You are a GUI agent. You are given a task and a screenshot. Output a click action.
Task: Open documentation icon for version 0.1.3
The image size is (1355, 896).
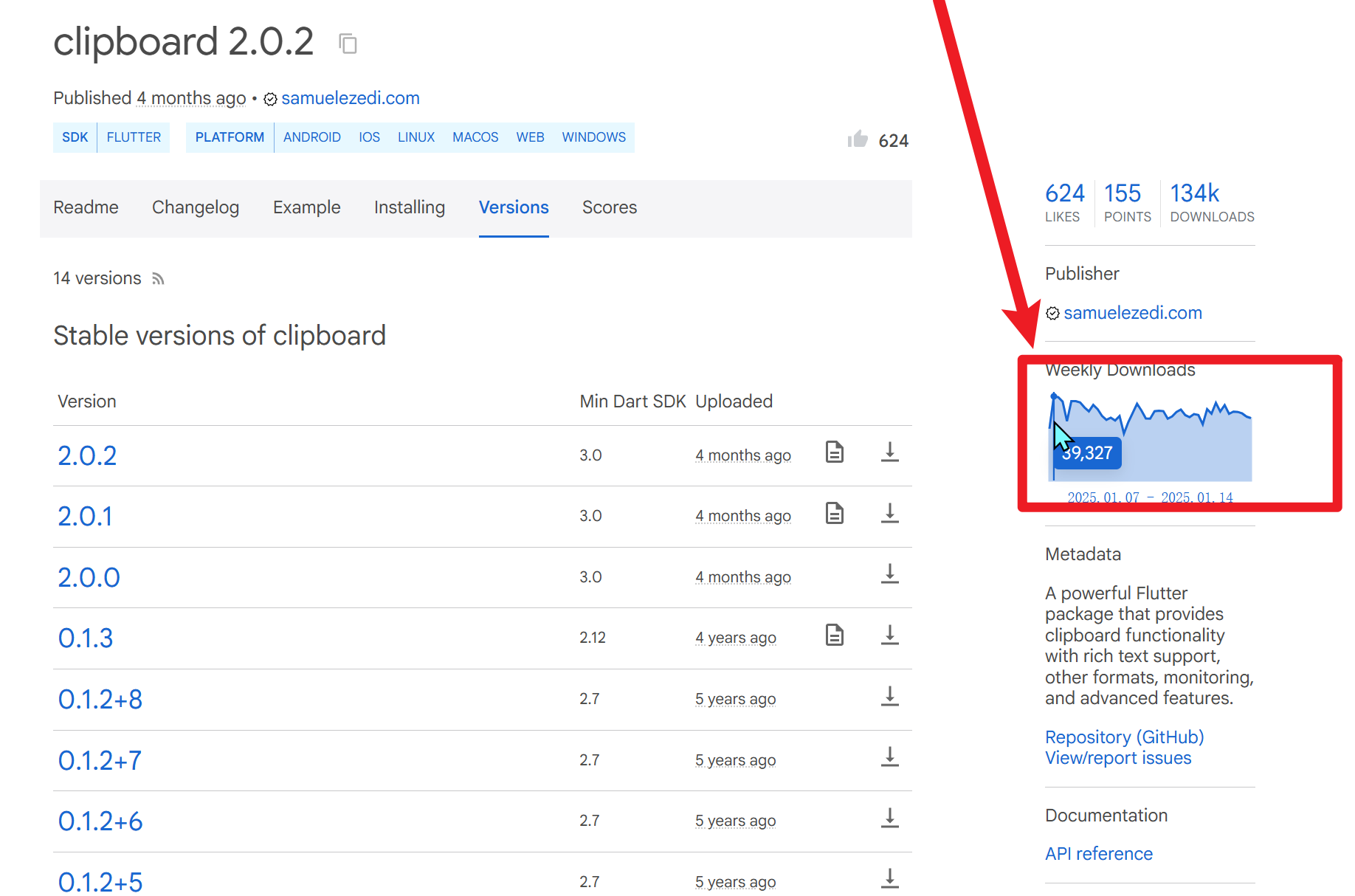coord(834,635)
